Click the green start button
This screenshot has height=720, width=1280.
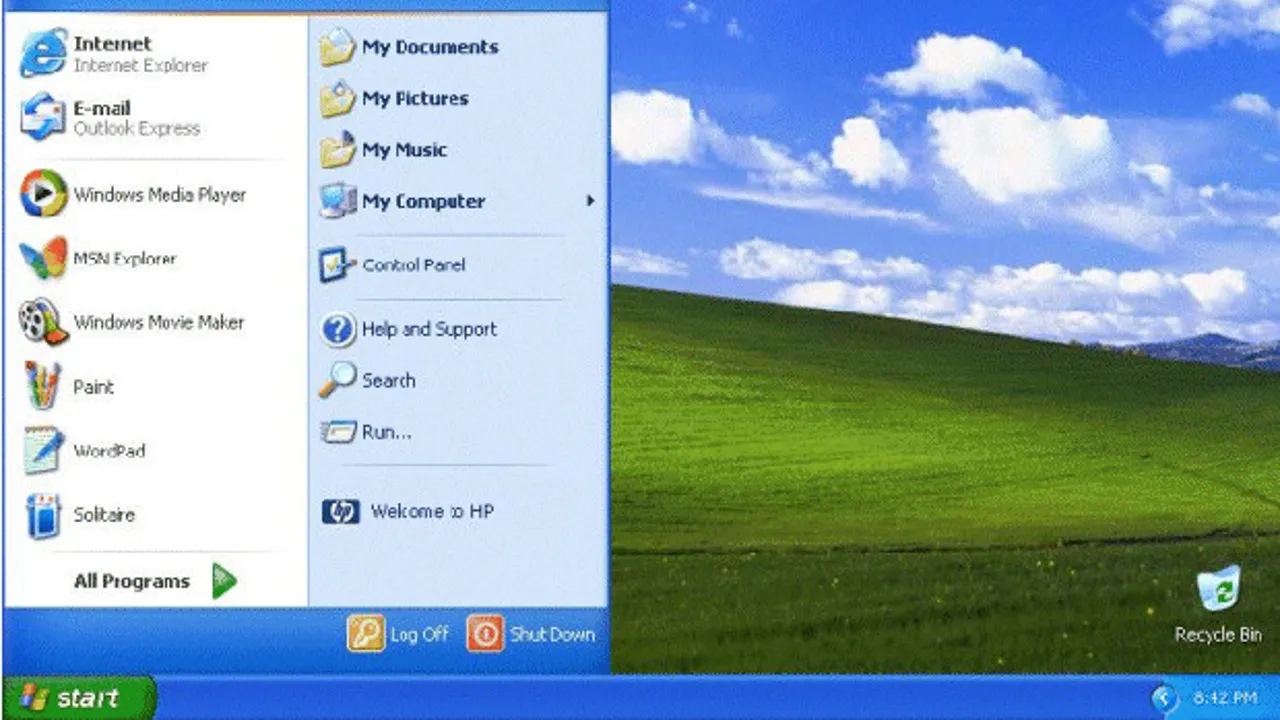tap(78, 698)
